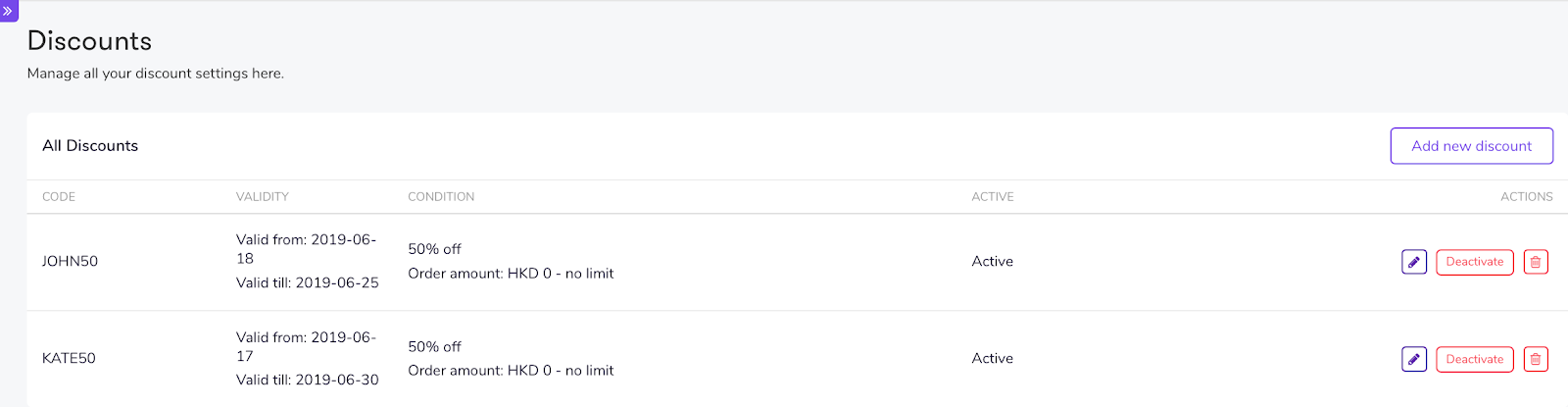
Task: Click the ACTIVE column header
Action: (x=993, y=197)
